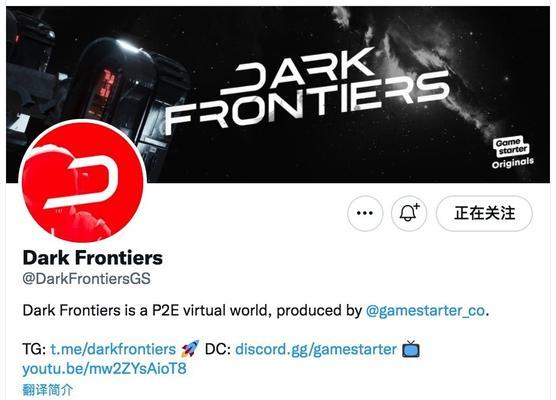Viewport: 556px width, 400px height.
Task: Open the red Dark Frontiers profile avatar
Action: (82, 182)
